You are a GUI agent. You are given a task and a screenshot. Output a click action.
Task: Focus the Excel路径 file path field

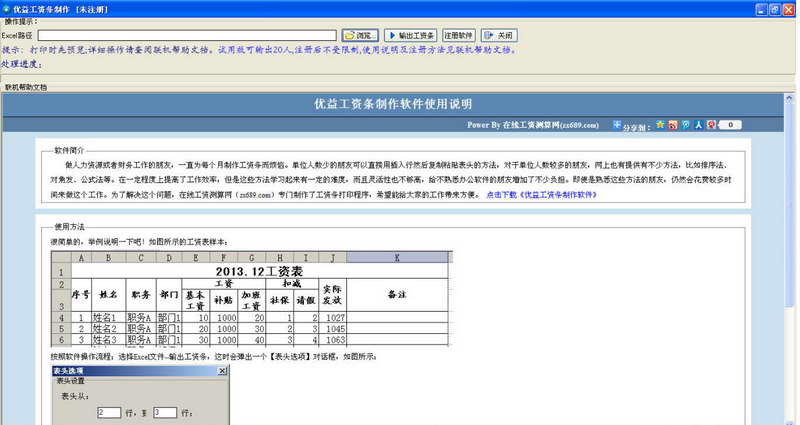pos(187,35)
